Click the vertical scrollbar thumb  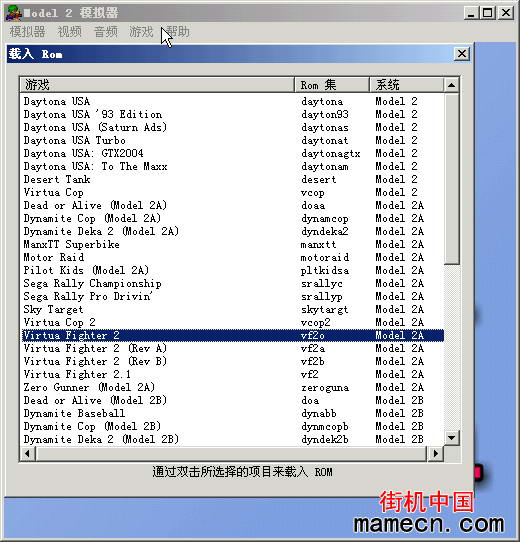click(x=451, y=179)
